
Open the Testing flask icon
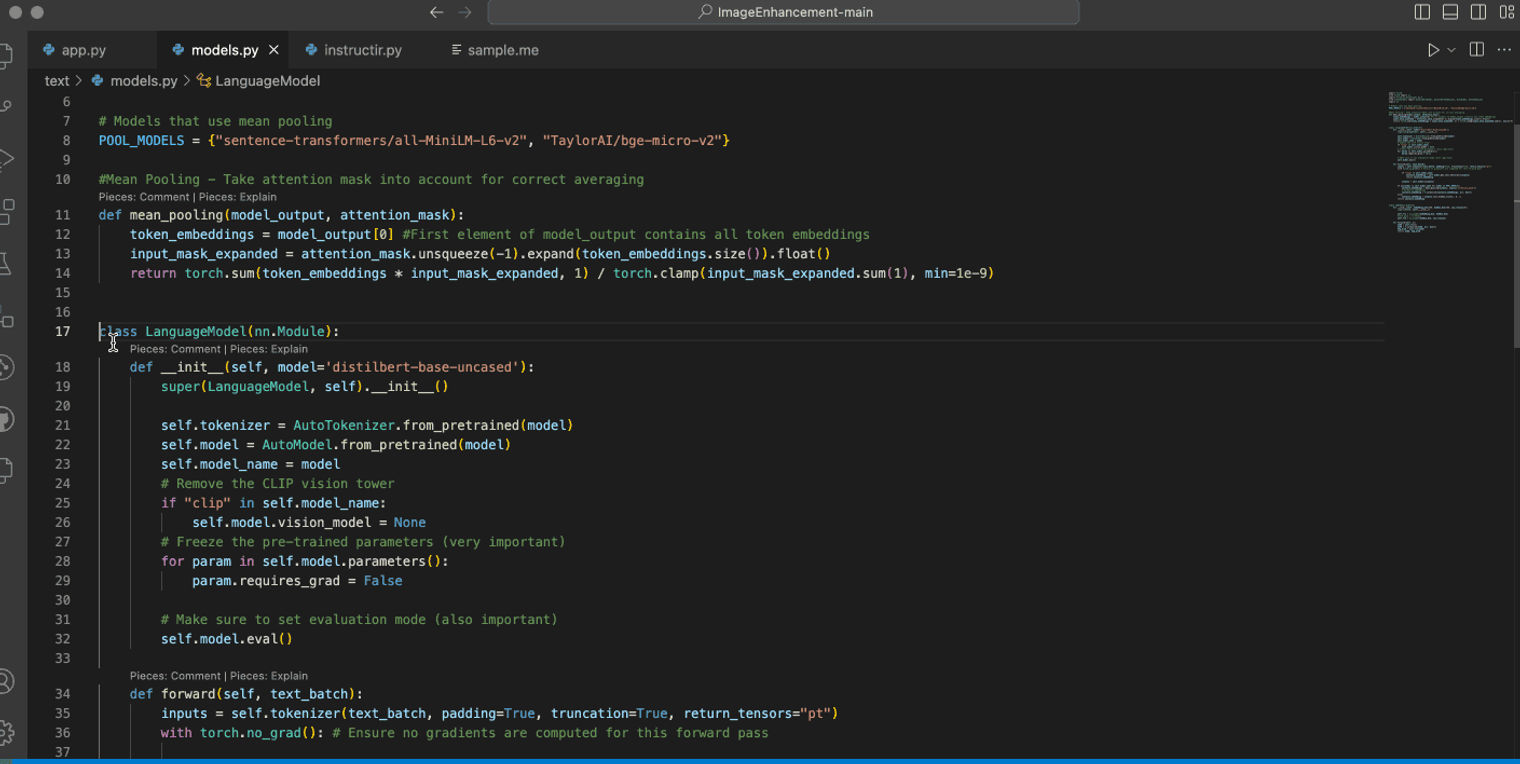click(6, 263)
